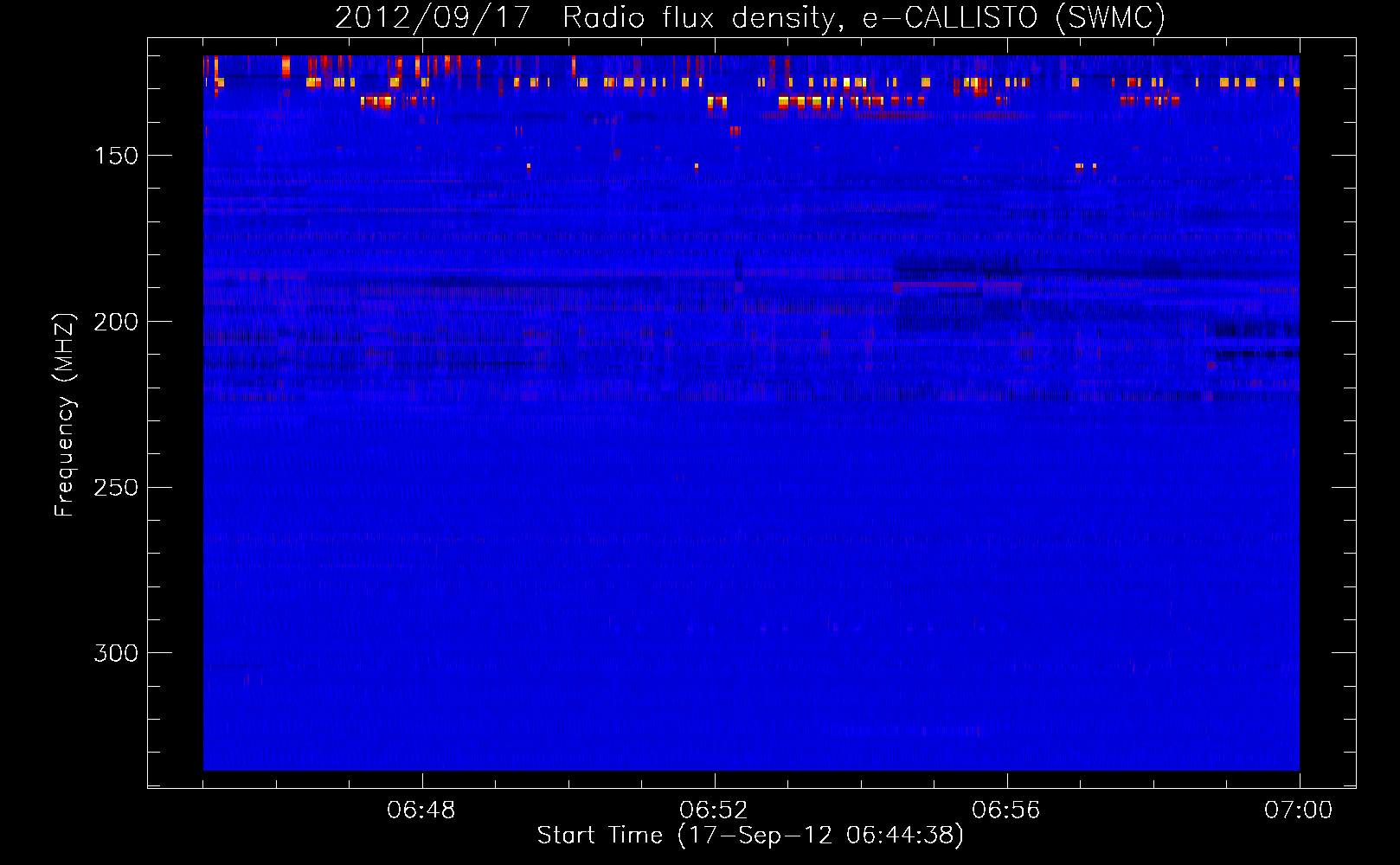The height and width of the screenshot is (865, 1400).
Task: Click the 06:48 time tick label
Action: tap(421, 811)
